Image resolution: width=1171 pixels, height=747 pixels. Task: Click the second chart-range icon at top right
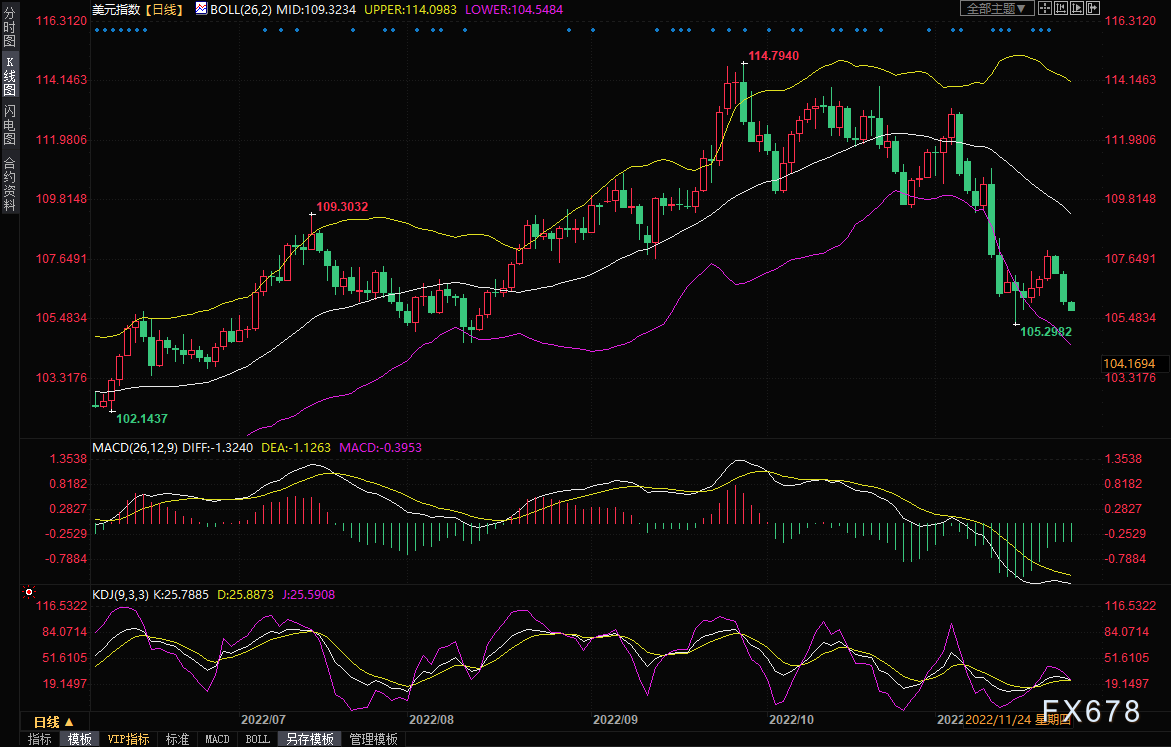pos(1061,8)
